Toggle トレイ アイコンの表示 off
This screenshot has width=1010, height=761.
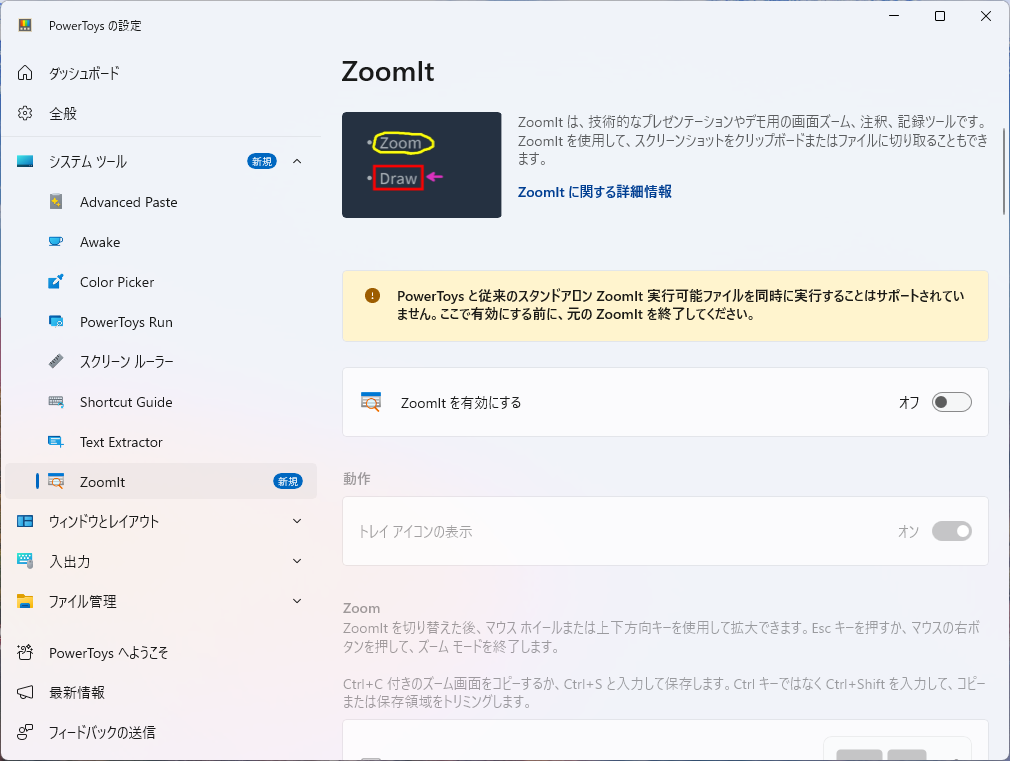(951, 531)
